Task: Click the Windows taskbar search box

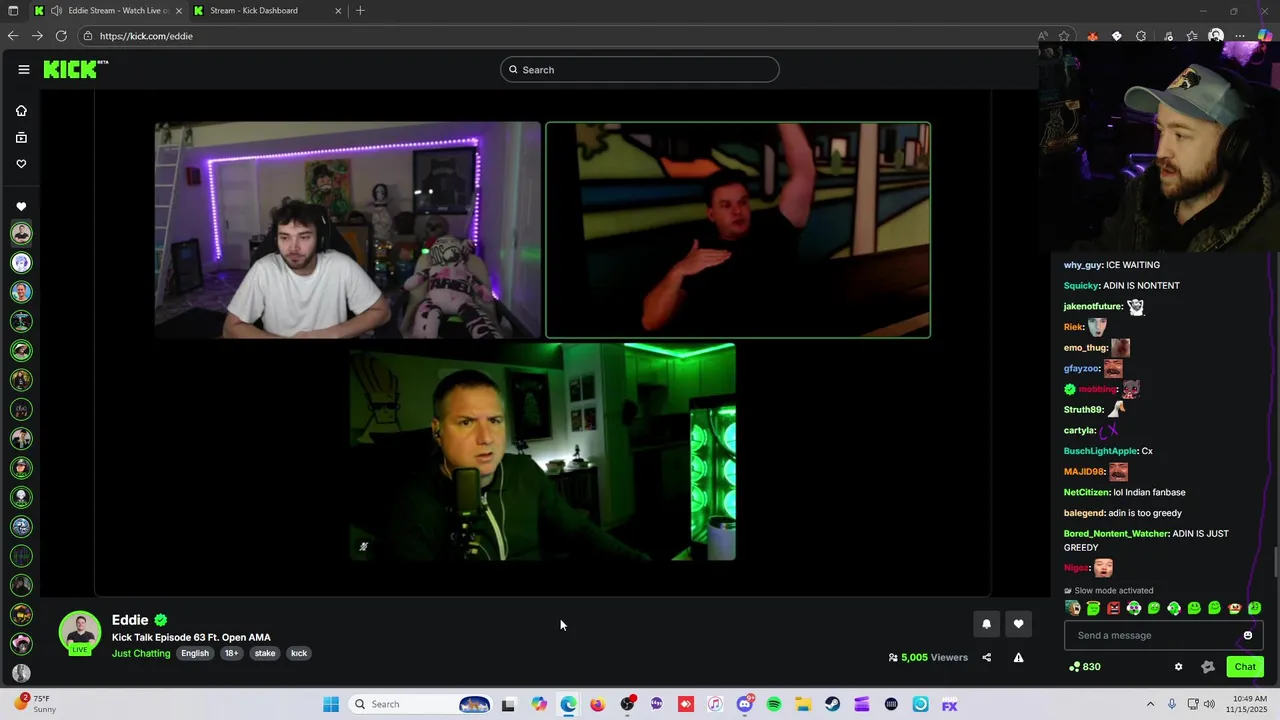Action: click(x=420, y=704)
